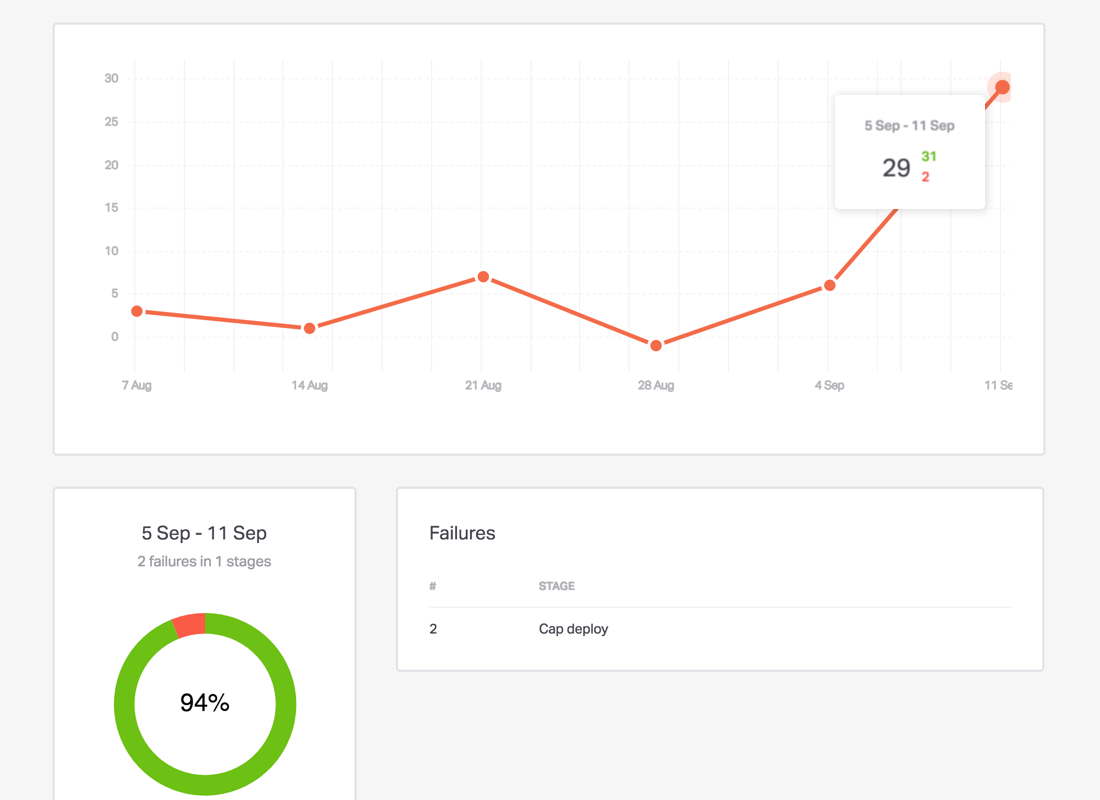Select the 94% success donut center
This screenshot has height=800, width=1100.
click(204, 703)
